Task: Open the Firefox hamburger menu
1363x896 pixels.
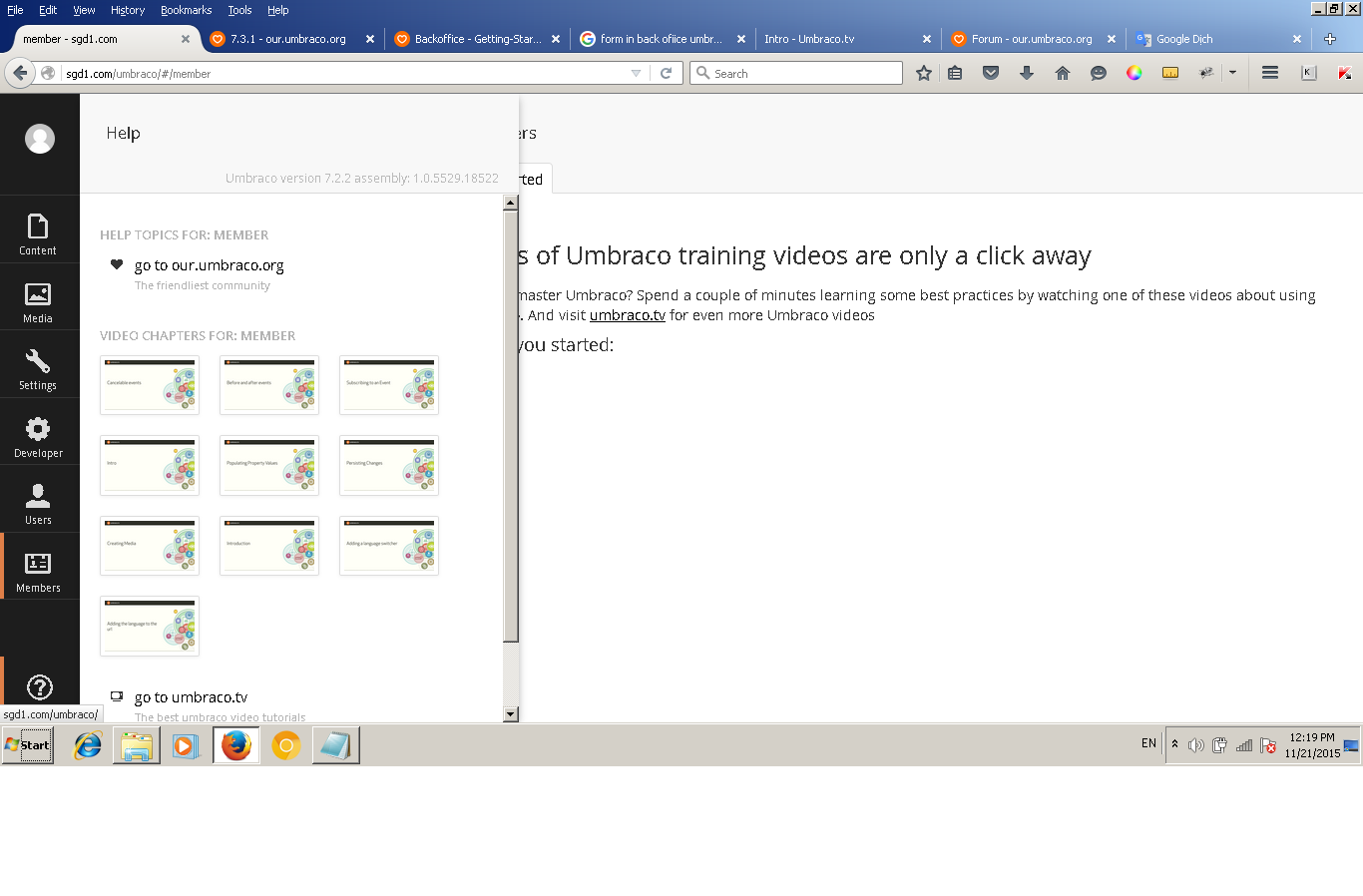Action: point(1270,73)
